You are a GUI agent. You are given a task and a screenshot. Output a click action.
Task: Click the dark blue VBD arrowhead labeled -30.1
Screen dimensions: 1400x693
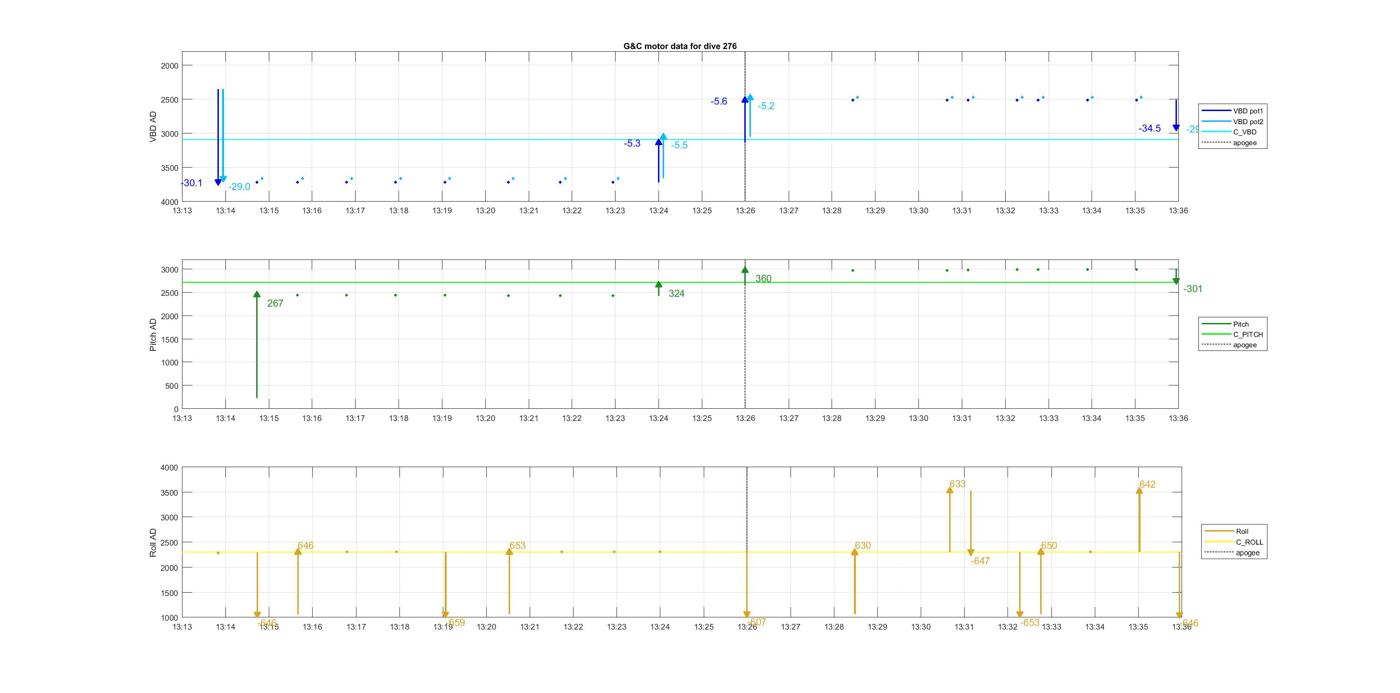click(x=218, y=181)
